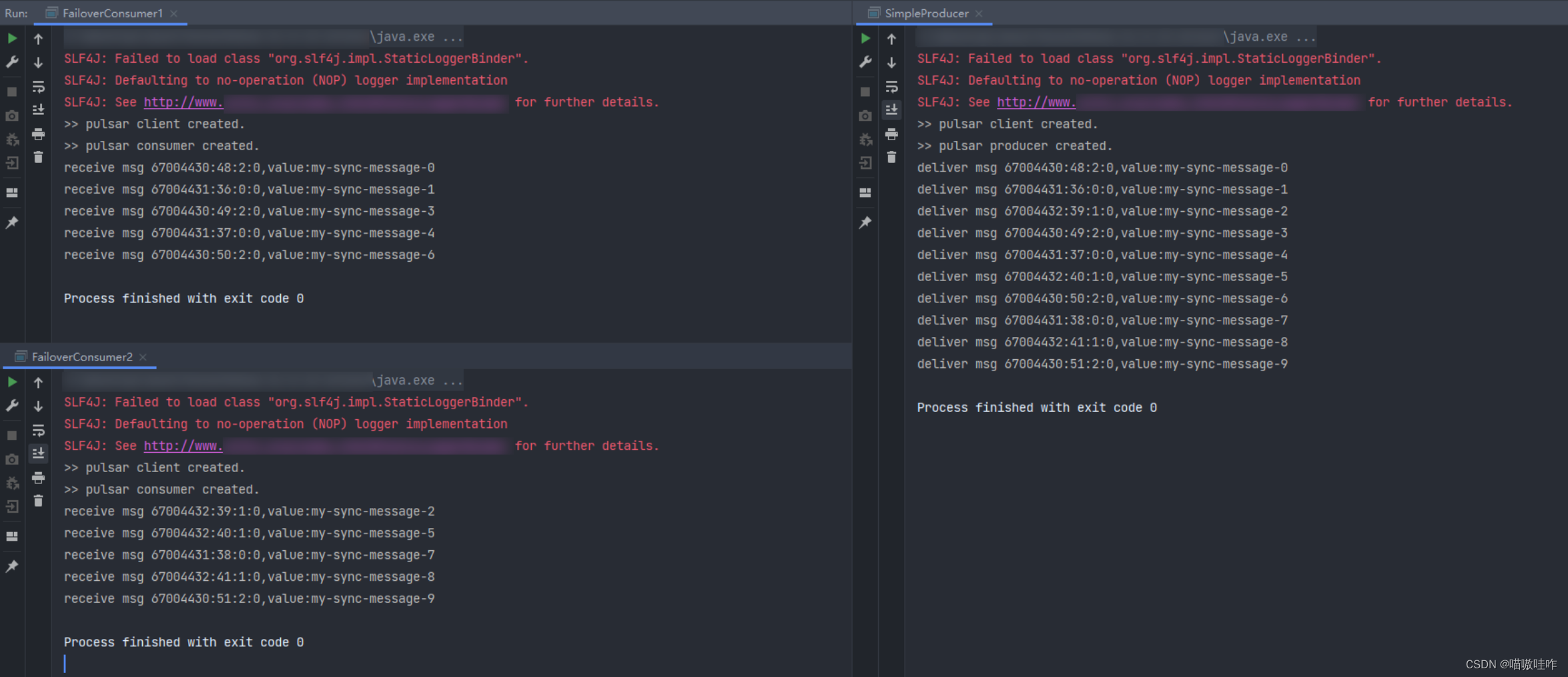
Task: Dump threads camera icon in FailoverConsumer1 panel
Action: pyautogui.click(x=12, y=116)
